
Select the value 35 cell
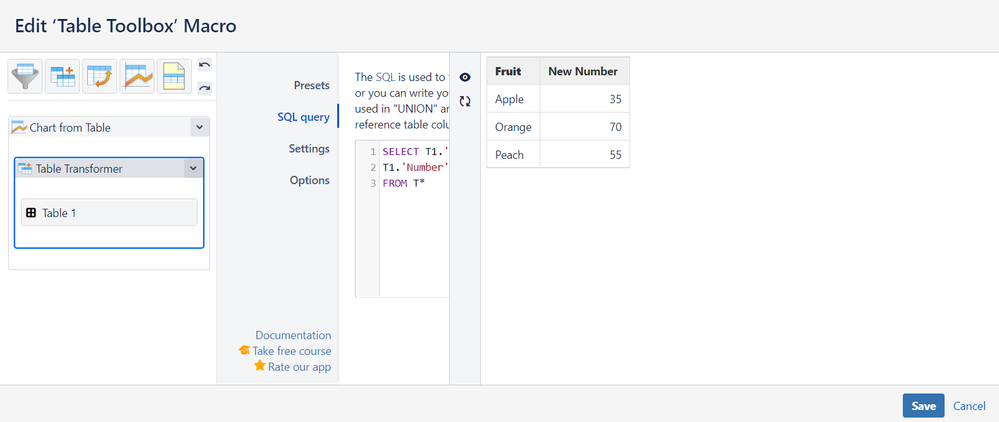pos(585,99)
